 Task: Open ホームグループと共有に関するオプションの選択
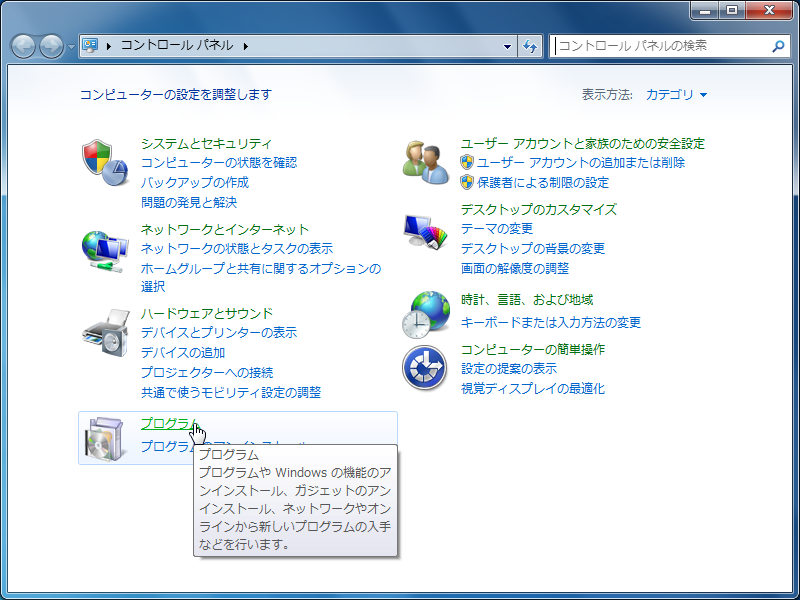(x=261, y=277)
